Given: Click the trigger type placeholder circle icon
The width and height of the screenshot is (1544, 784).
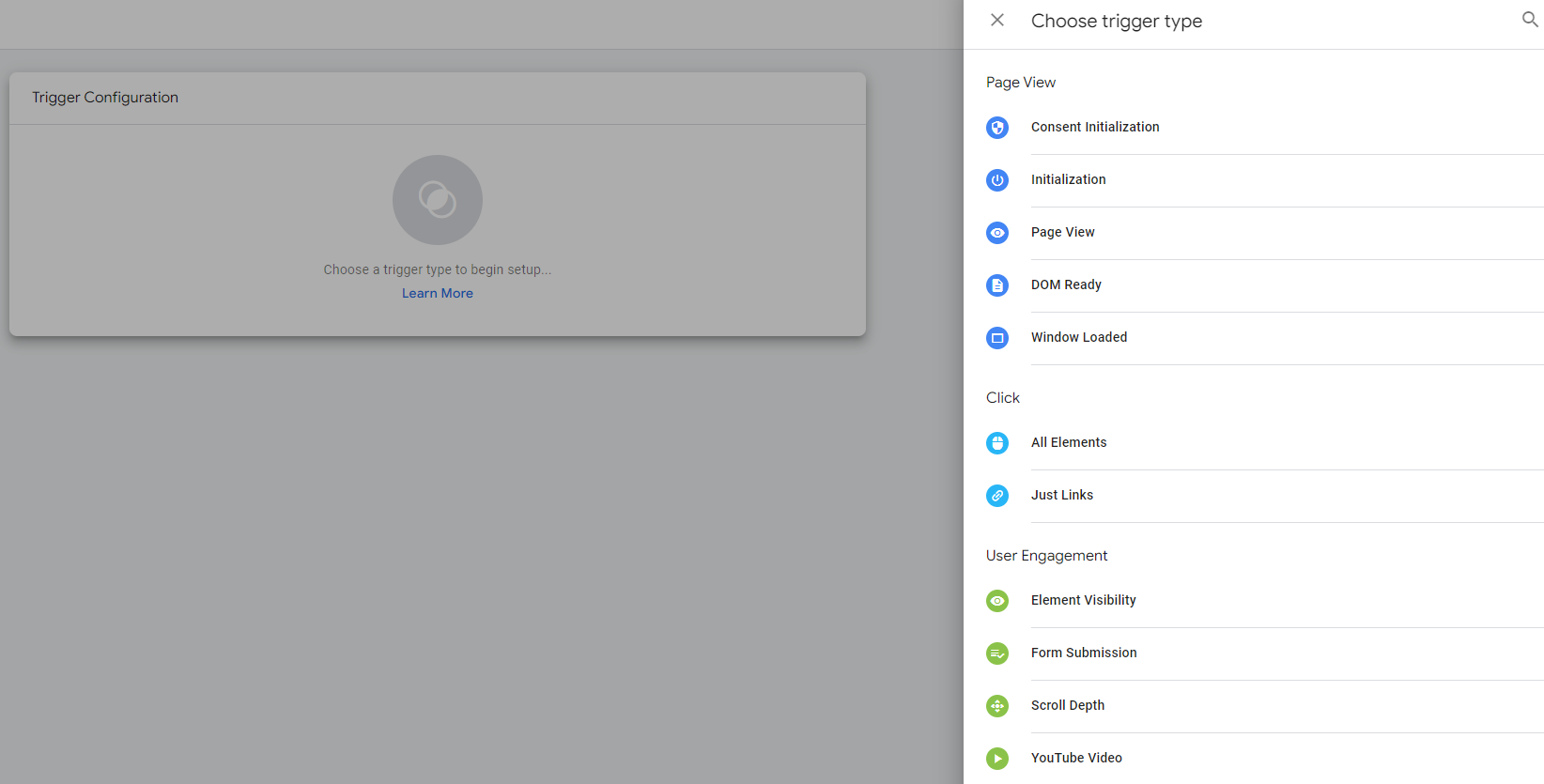Looking at the screenshot, I should pyautogui.click(x=438, y=200).
